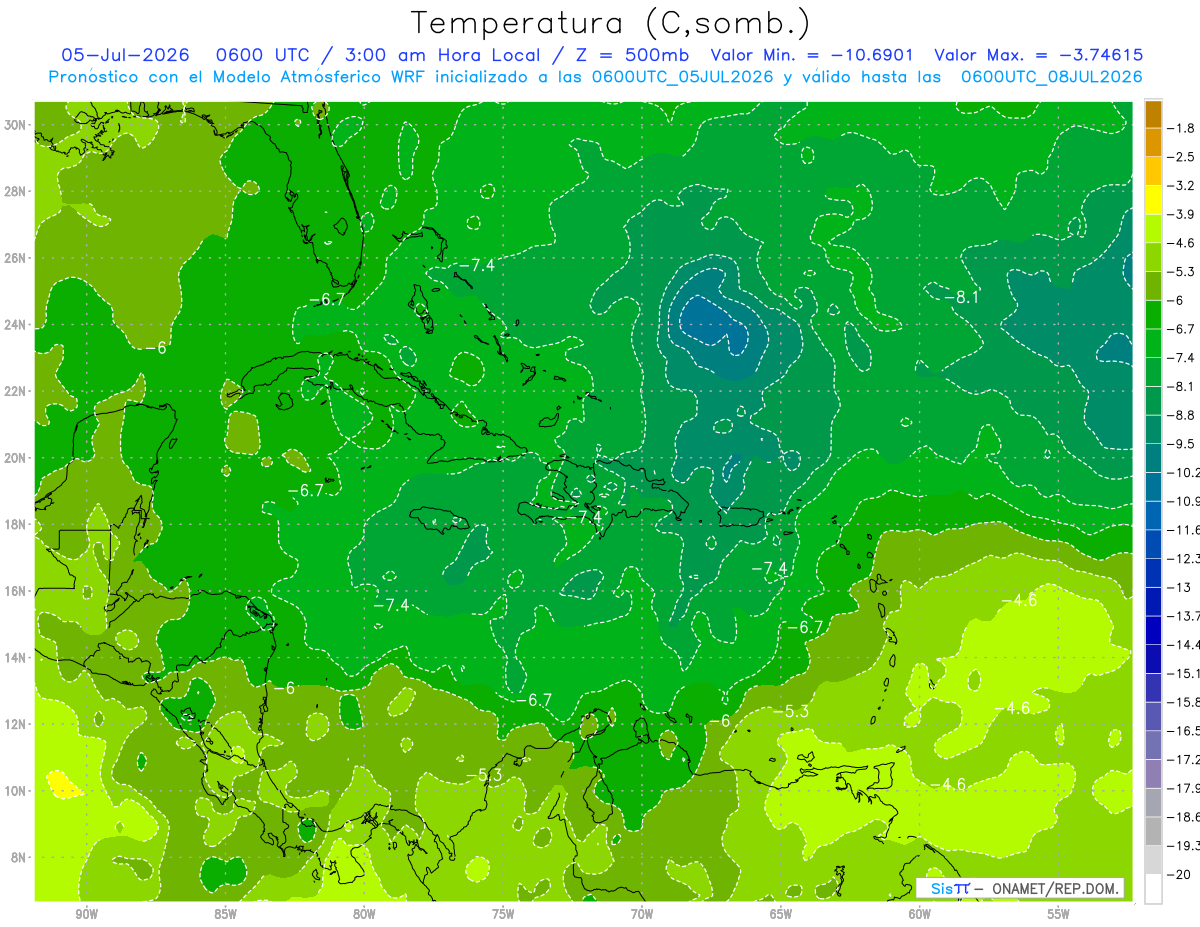Click the "-6" contour label near 24N on the west side
Viewport: 1200px width, 927px height.
[154, 347]
